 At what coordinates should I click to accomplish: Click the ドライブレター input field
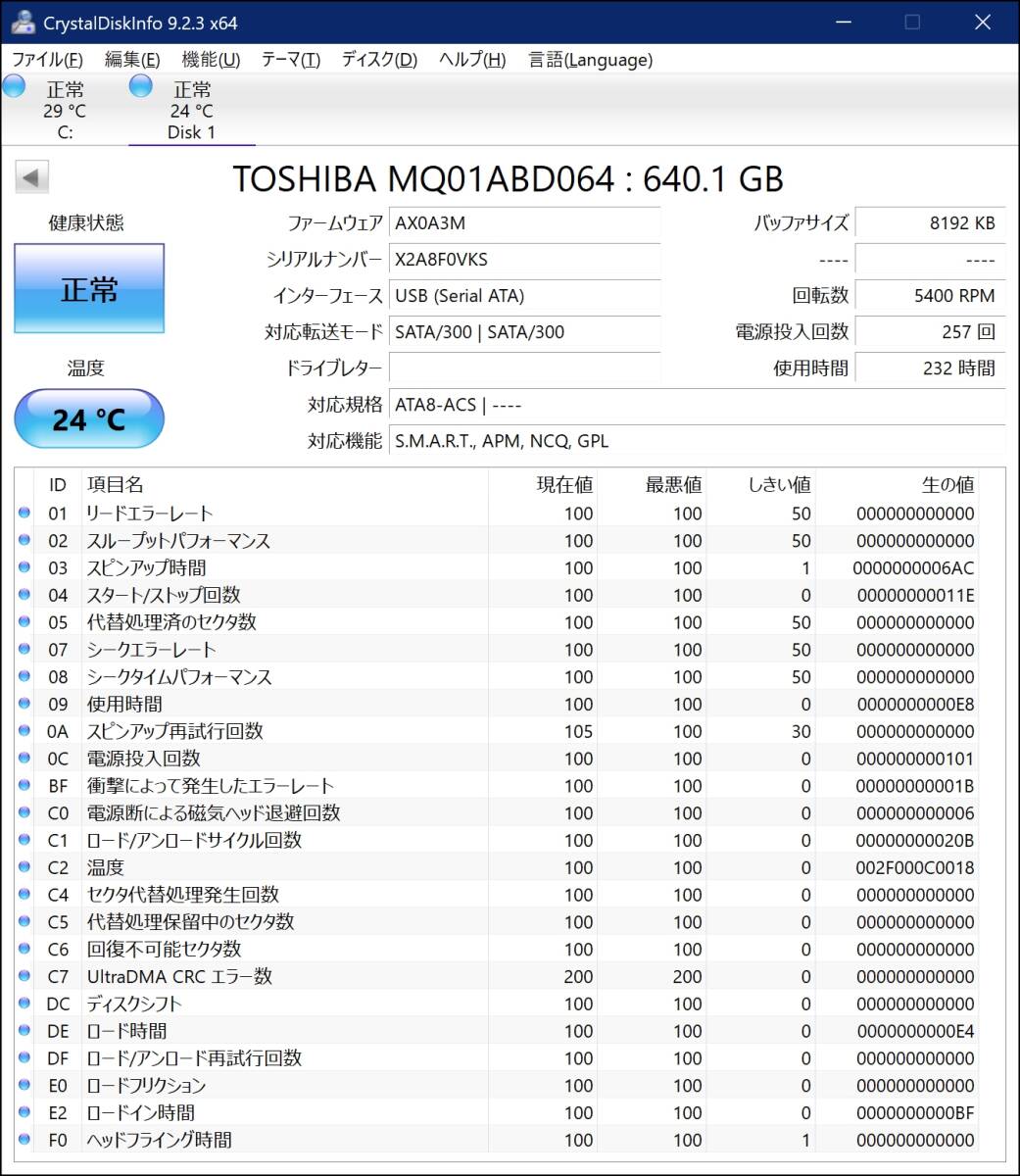pyautogui.click(x=524, y=368)
